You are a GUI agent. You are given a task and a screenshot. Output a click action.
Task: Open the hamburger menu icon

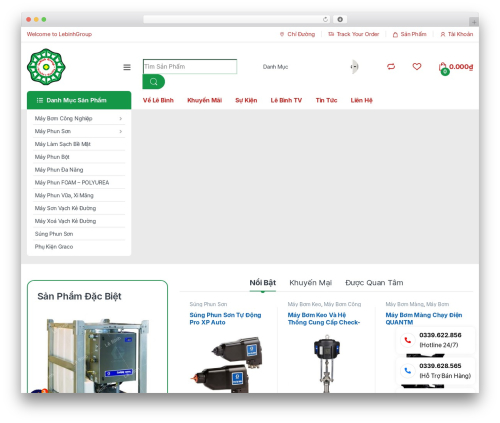127,67
